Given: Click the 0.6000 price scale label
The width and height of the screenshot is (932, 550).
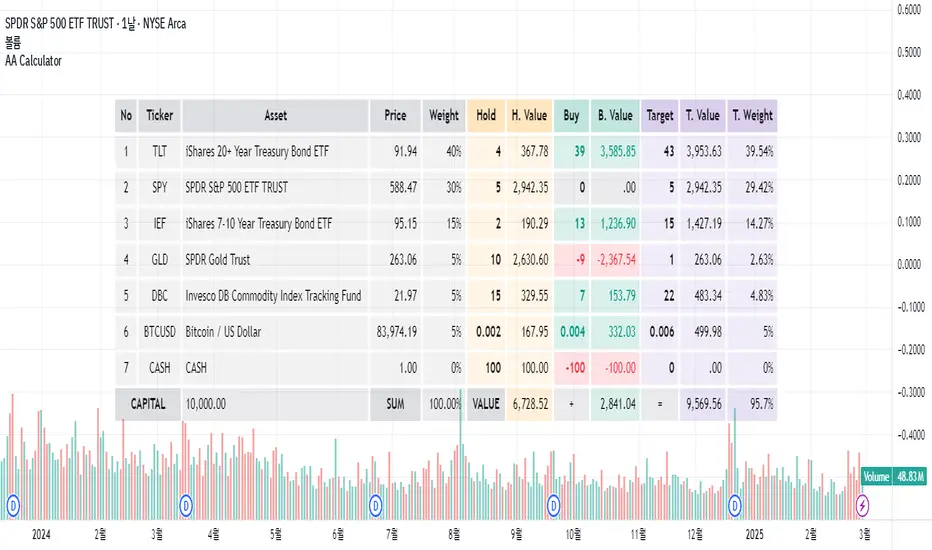Looking at the screenshot, I should (x=907, y=11).
